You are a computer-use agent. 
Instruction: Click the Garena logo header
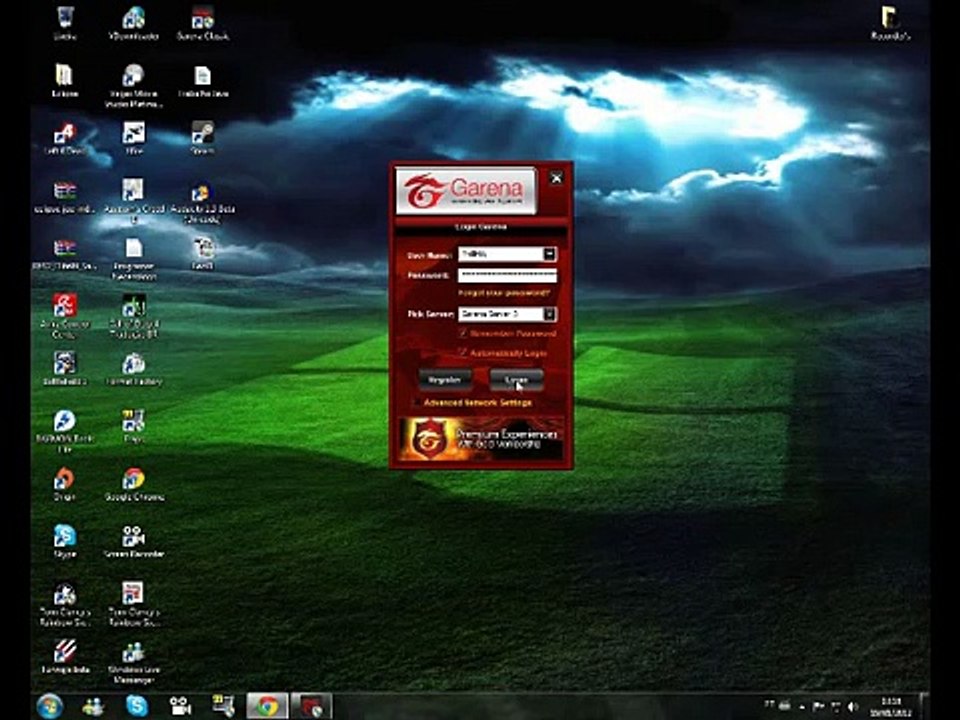[466, 190]
